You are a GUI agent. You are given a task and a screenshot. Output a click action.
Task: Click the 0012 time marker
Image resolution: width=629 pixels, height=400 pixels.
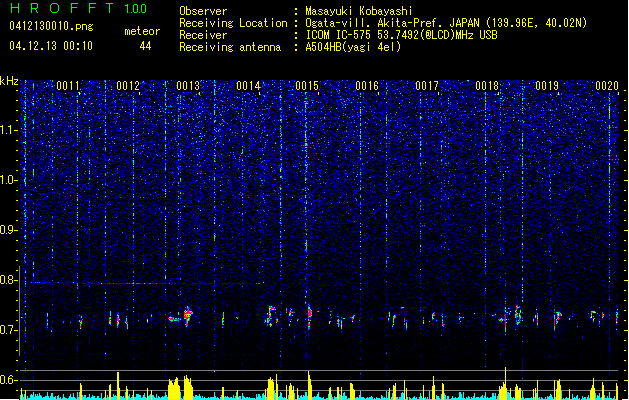click(x=128, y=86)
